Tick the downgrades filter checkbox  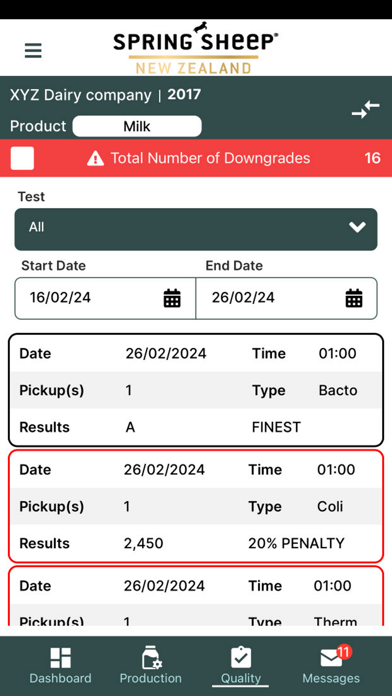22,158
